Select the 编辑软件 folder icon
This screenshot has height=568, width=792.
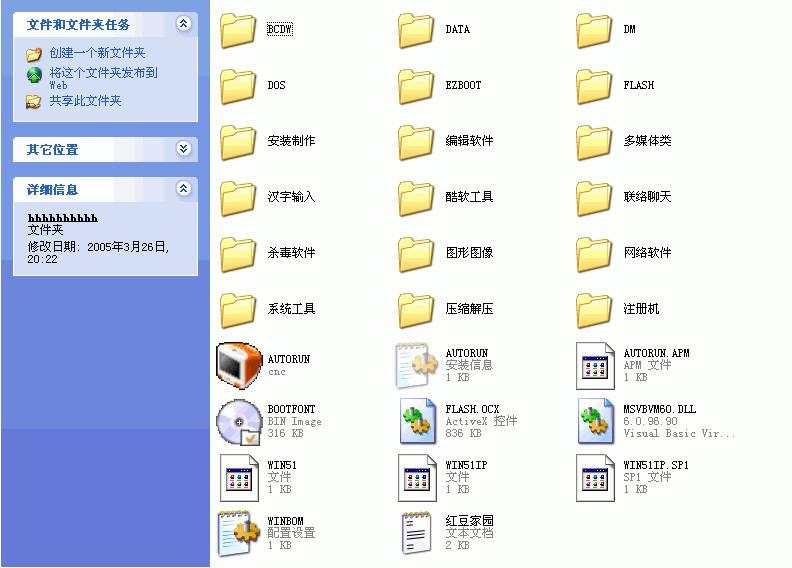pos(416,142)
